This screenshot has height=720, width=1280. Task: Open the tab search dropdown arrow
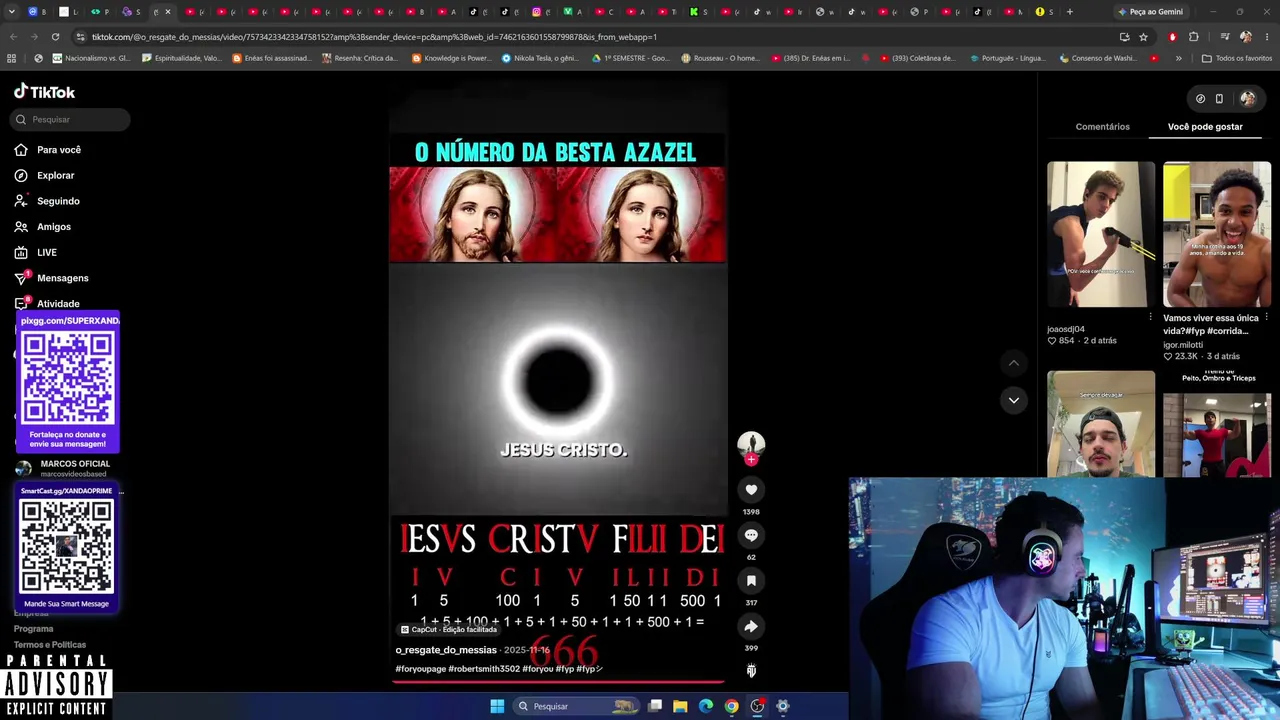(x=14, y=12)
